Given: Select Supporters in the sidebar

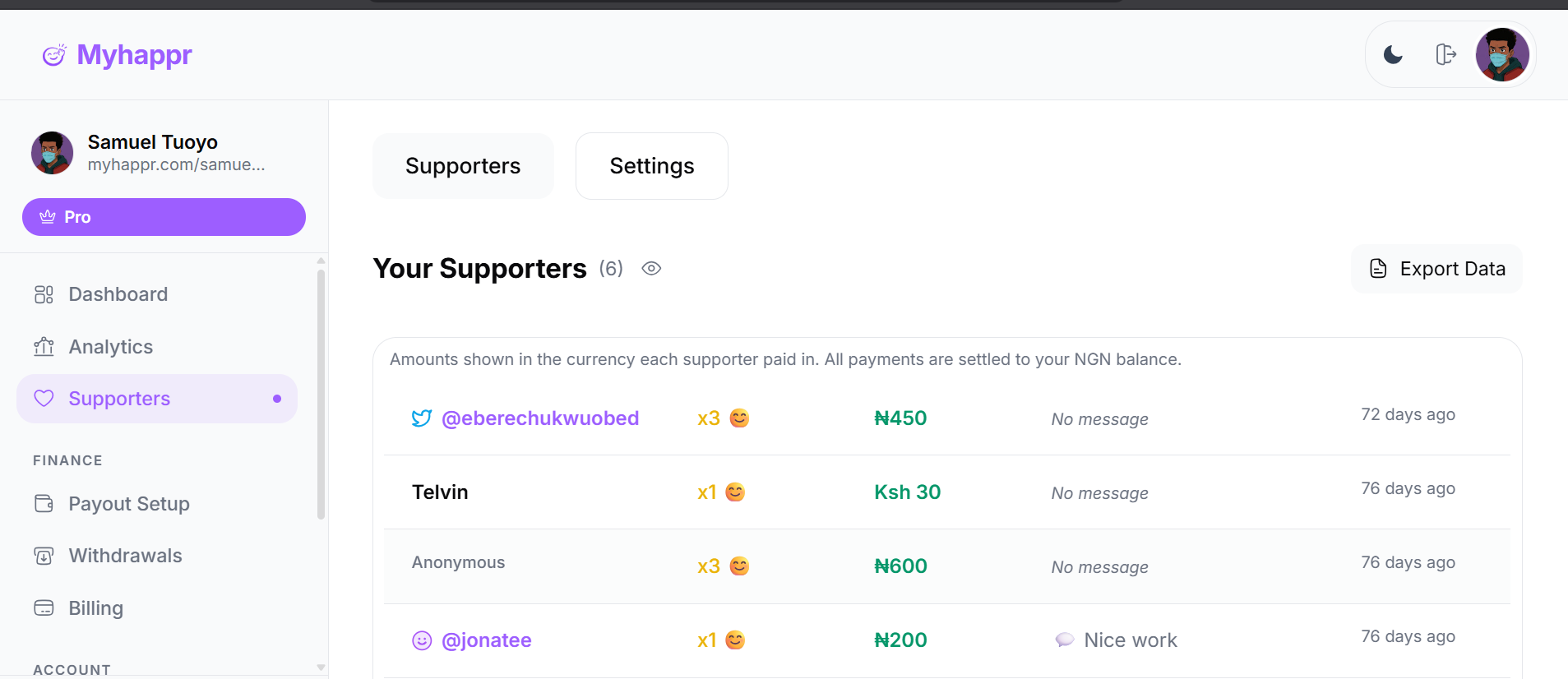Looking at the screenshot, I should (156, 399).
